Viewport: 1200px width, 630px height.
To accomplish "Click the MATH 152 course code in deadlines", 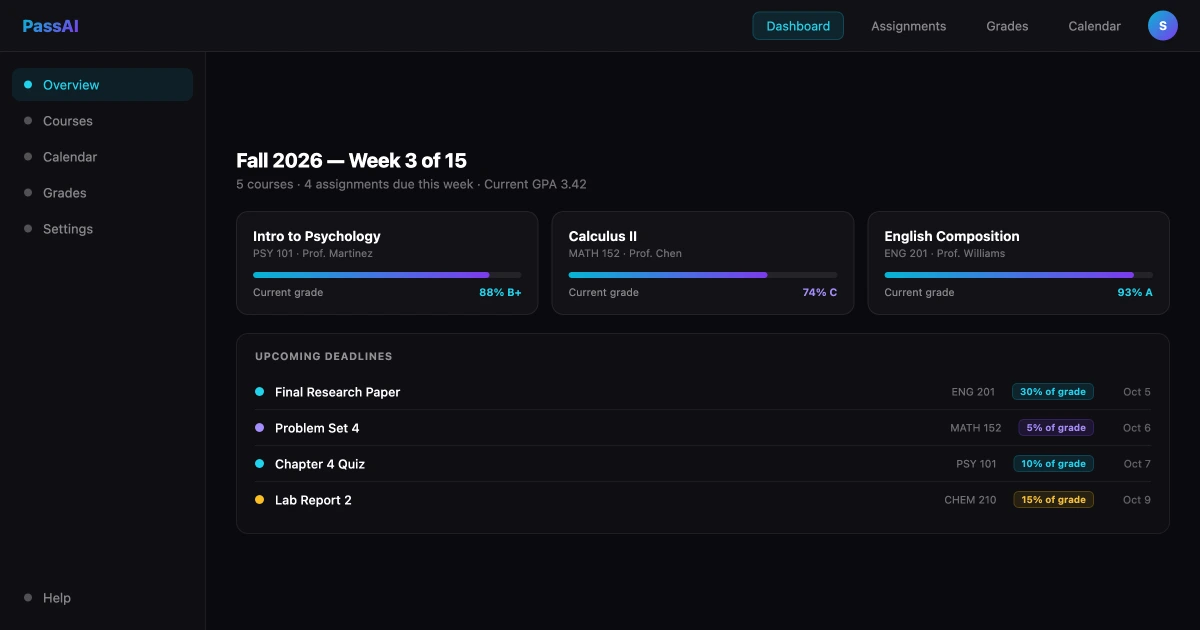I will click(976, 428).
